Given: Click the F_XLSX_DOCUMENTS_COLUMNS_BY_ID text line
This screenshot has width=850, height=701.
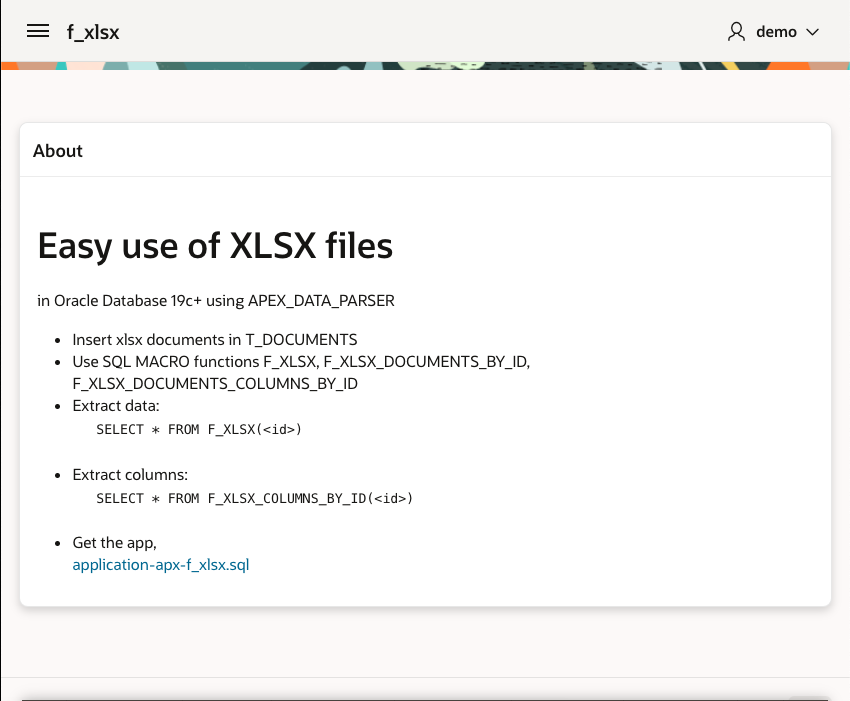Looking at the screenshot, I should point(215,384).
